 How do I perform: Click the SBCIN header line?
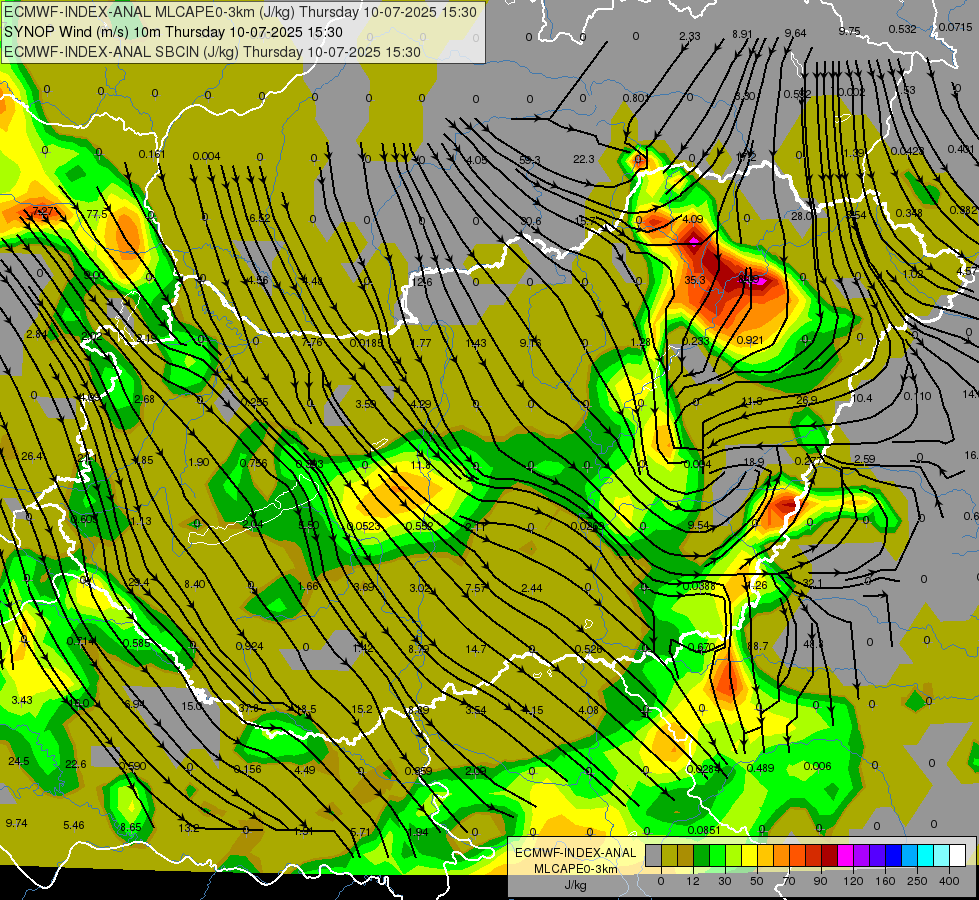(212, 52)
